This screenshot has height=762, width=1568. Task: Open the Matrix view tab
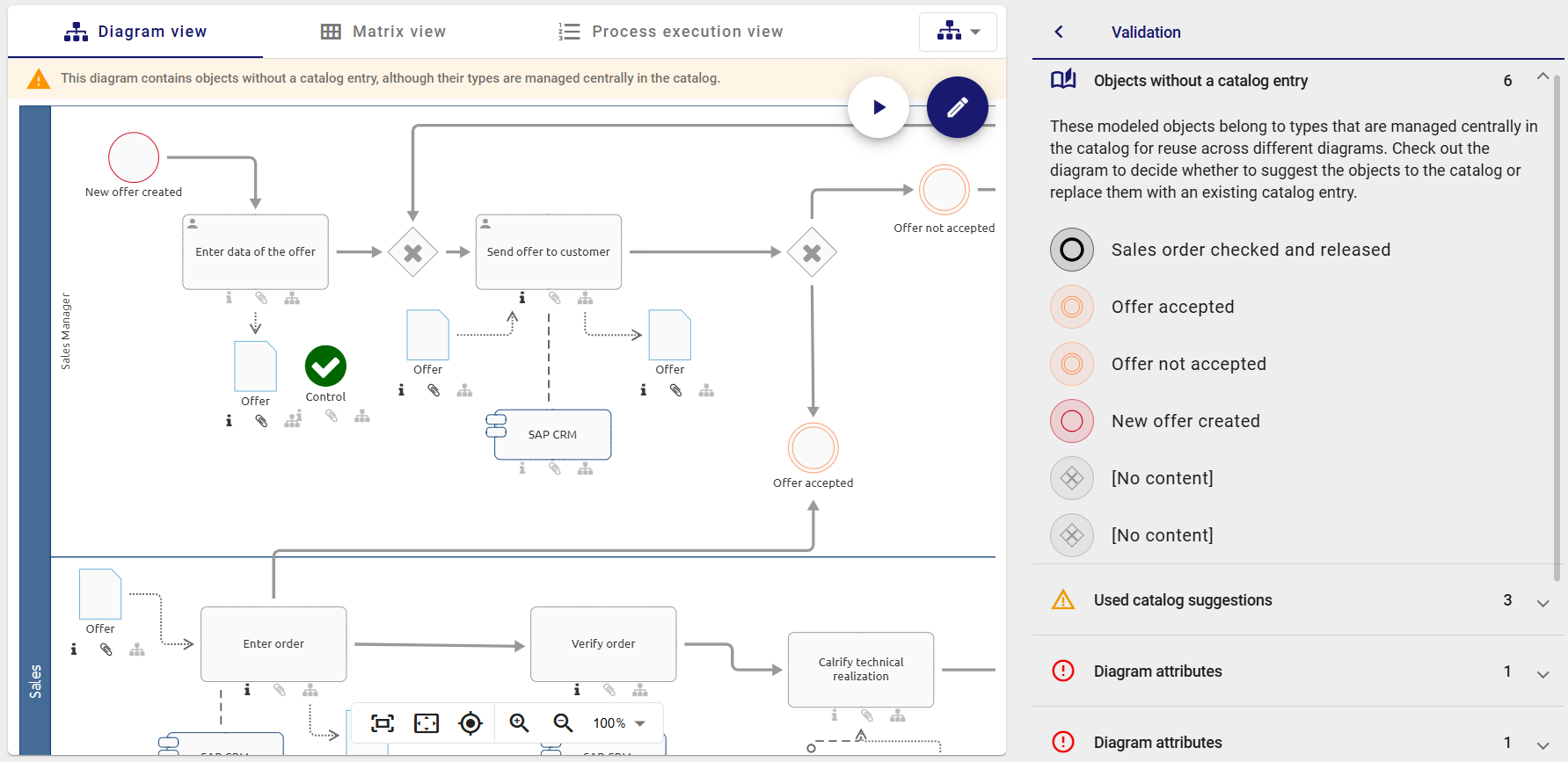click(x=383, y=32)
